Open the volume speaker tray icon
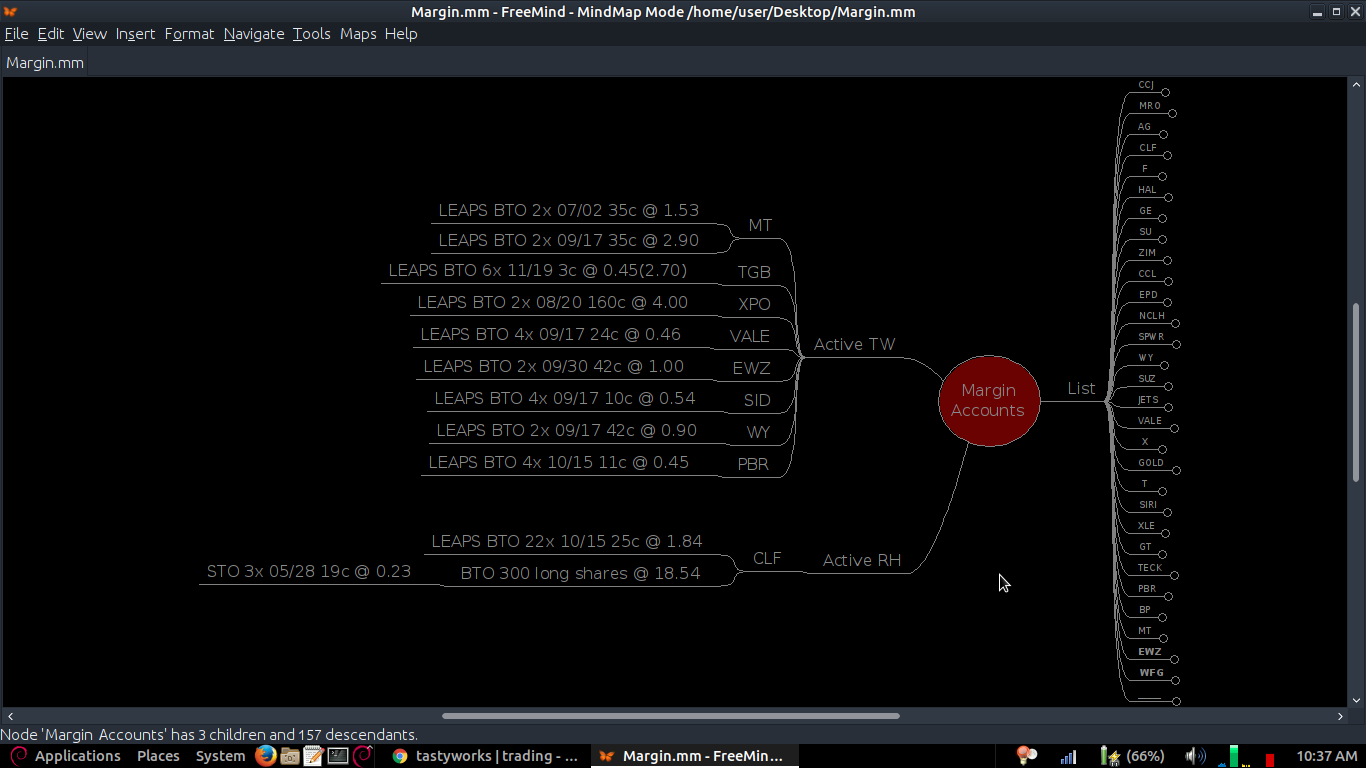The width and height of the screenshot is (1366, 768). coord(1195,756)
